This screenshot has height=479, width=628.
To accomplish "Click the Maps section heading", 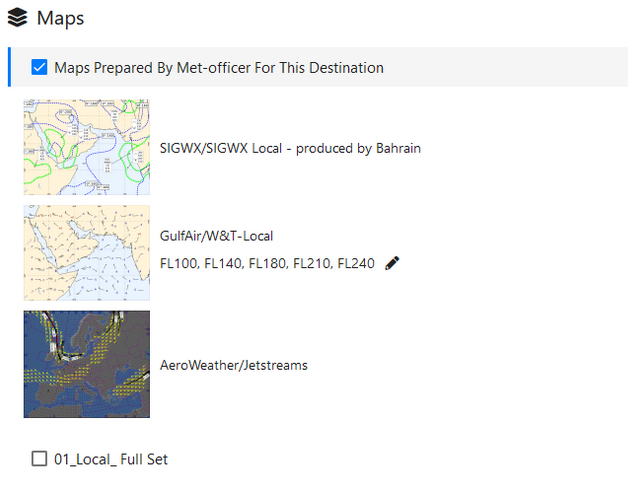I will click(x=60, y=18).
